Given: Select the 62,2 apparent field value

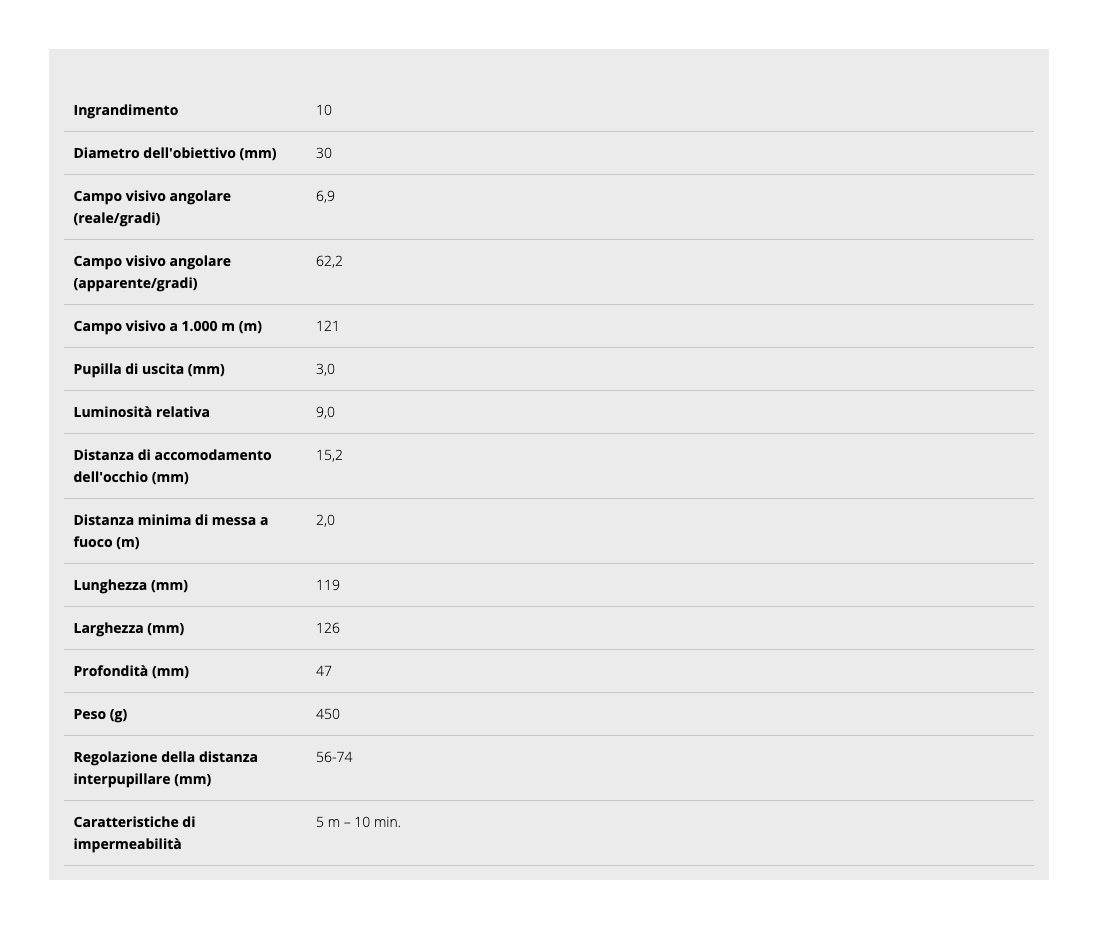Looking at the screenshot, I should (x=329, y=261).
